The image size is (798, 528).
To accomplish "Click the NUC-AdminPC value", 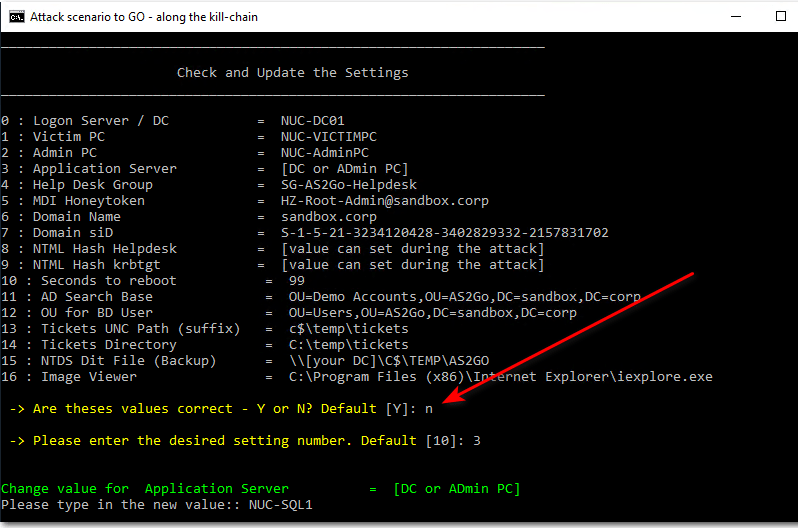I will coord(324,153).
